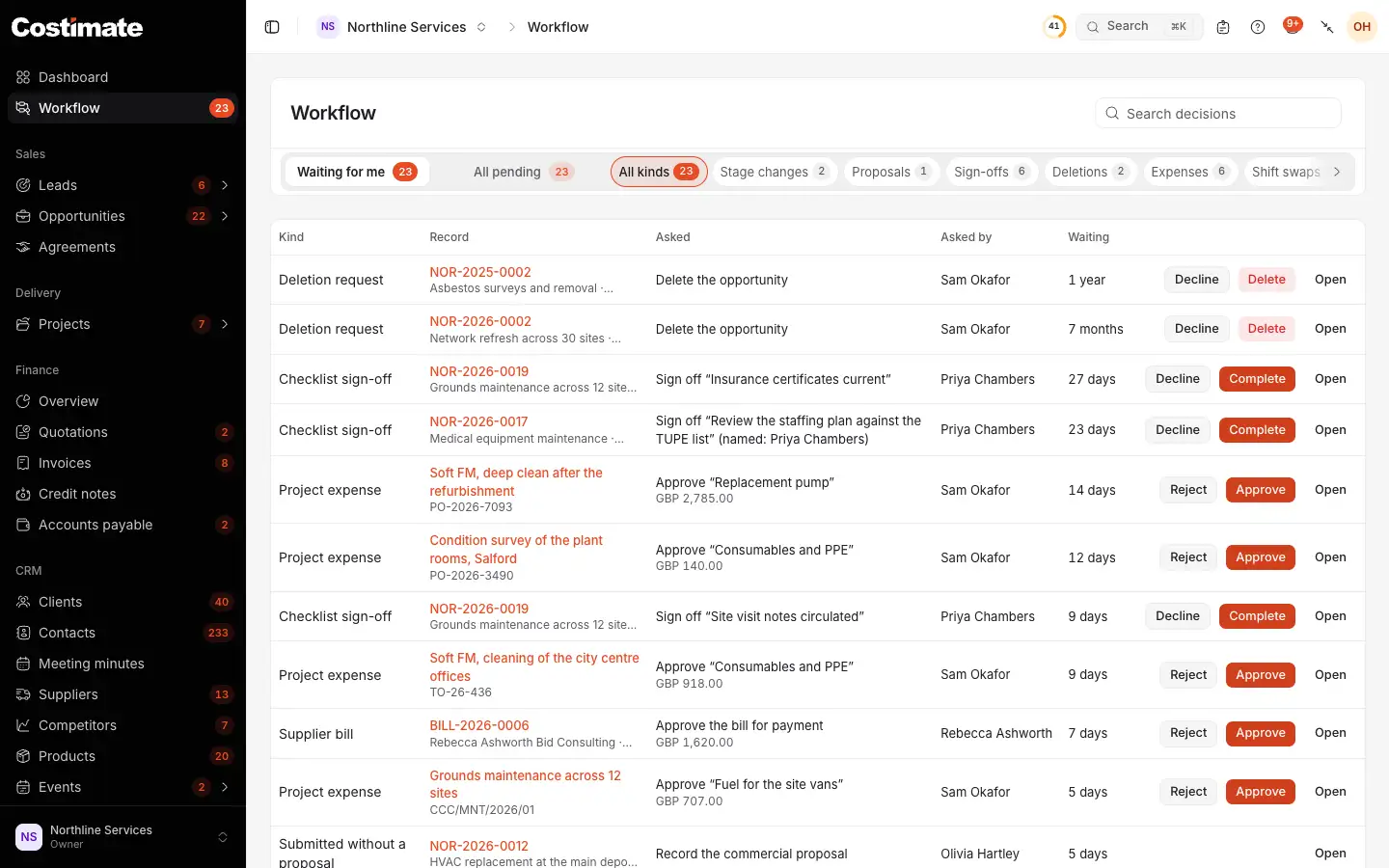Open Dashboard from the sidebar
The height and width of the screenshot is (868, 1389).
pyautogui.click(x=123, y=77)
